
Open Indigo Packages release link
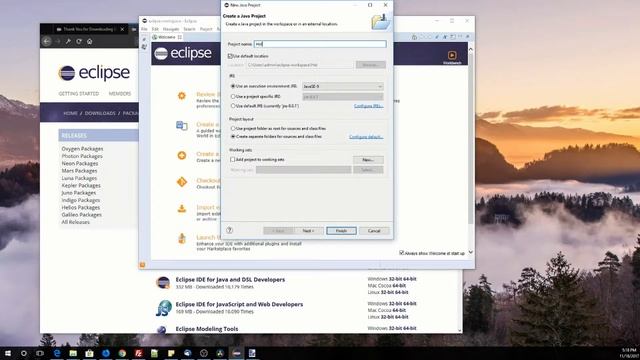80,200
